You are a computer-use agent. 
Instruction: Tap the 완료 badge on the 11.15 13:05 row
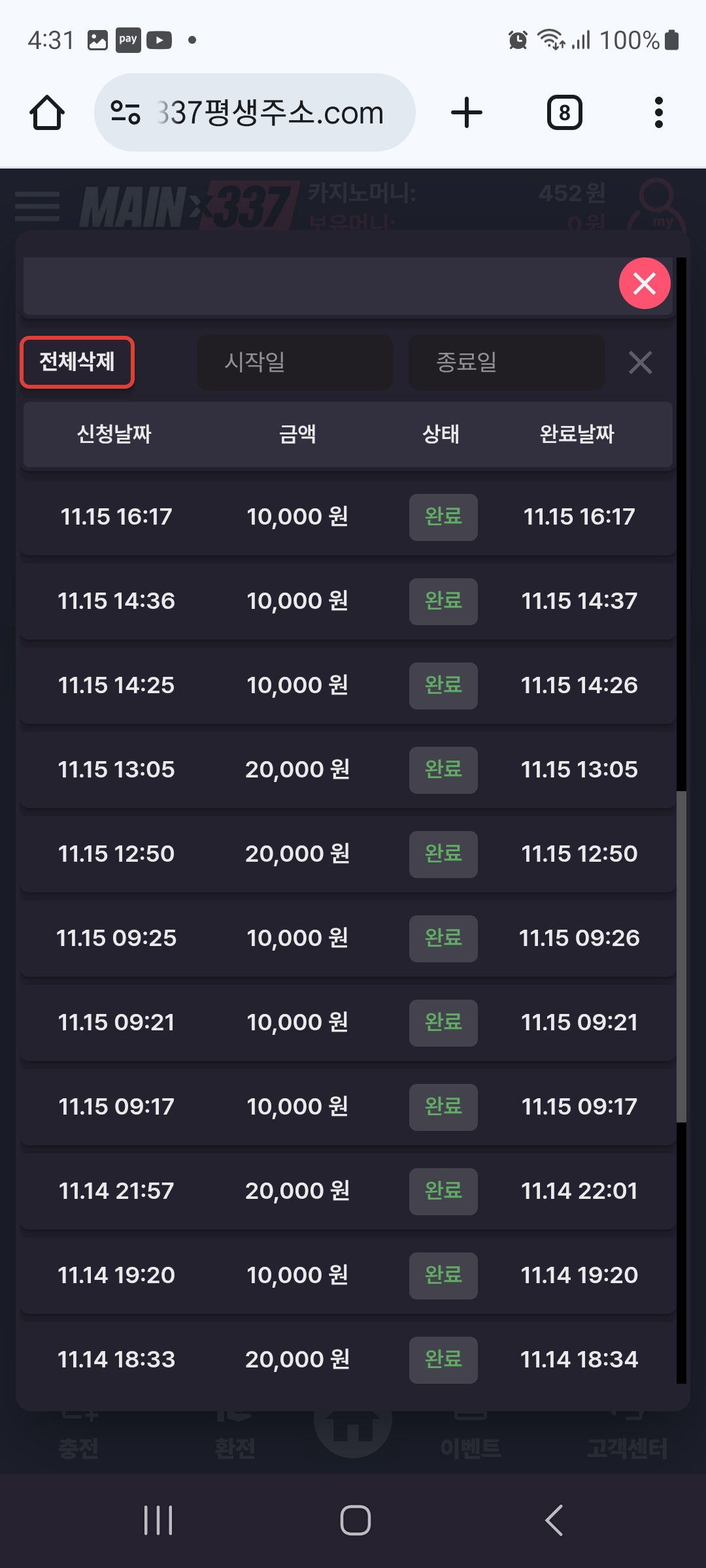pyautogui.click(x=443, y=770)
